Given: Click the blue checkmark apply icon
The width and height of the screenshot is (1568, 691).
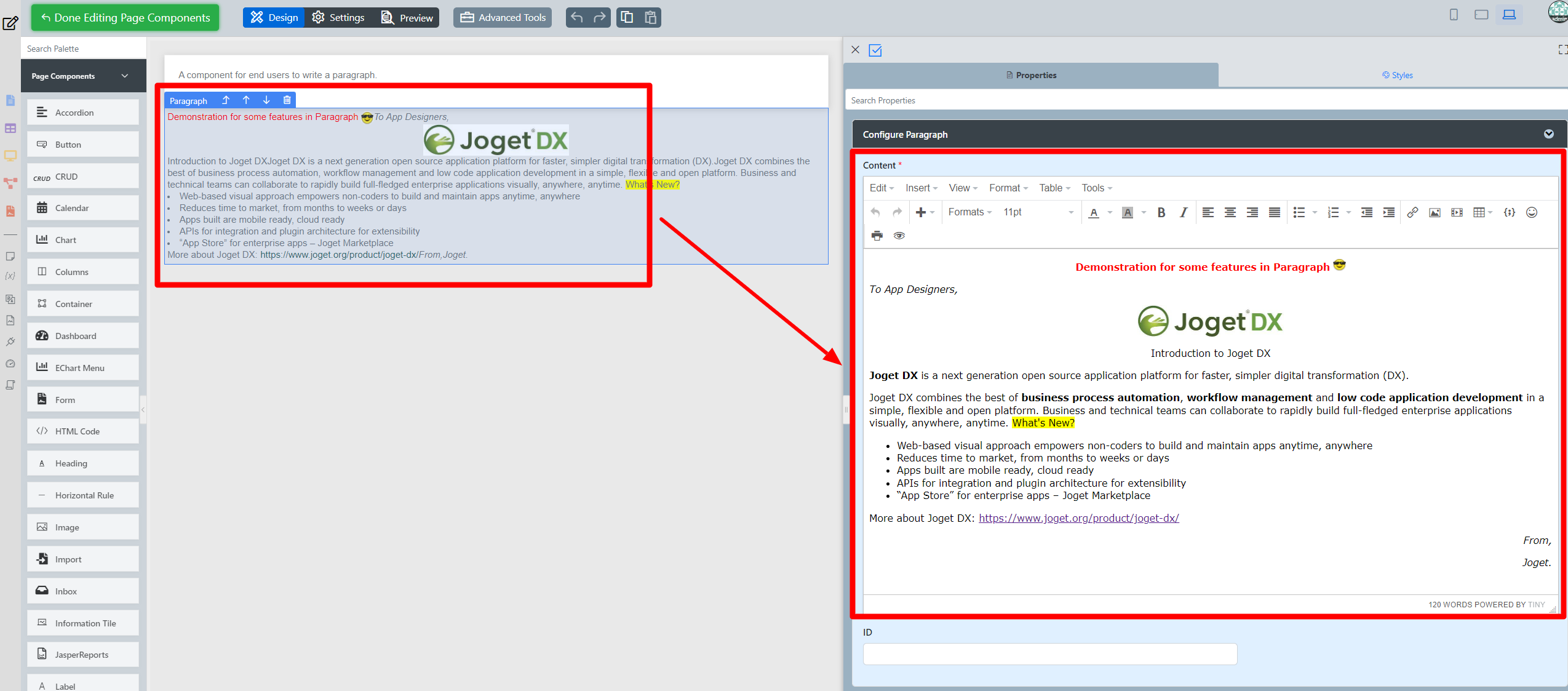Looking at the screenshot, I should [x=875, y=50].
